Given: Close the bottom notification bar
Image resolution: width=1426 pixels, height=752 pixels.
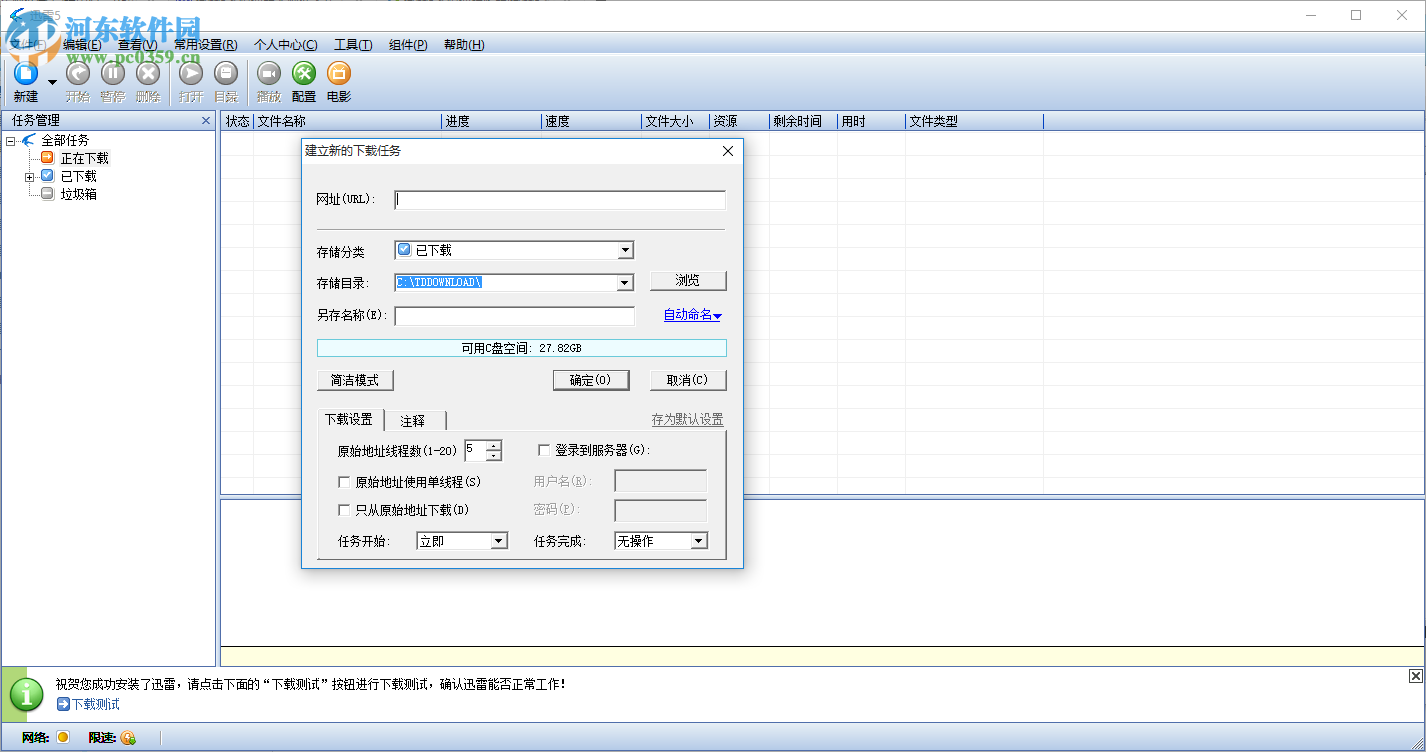Looking at the screenshot, I should (x=1416, y=677).
